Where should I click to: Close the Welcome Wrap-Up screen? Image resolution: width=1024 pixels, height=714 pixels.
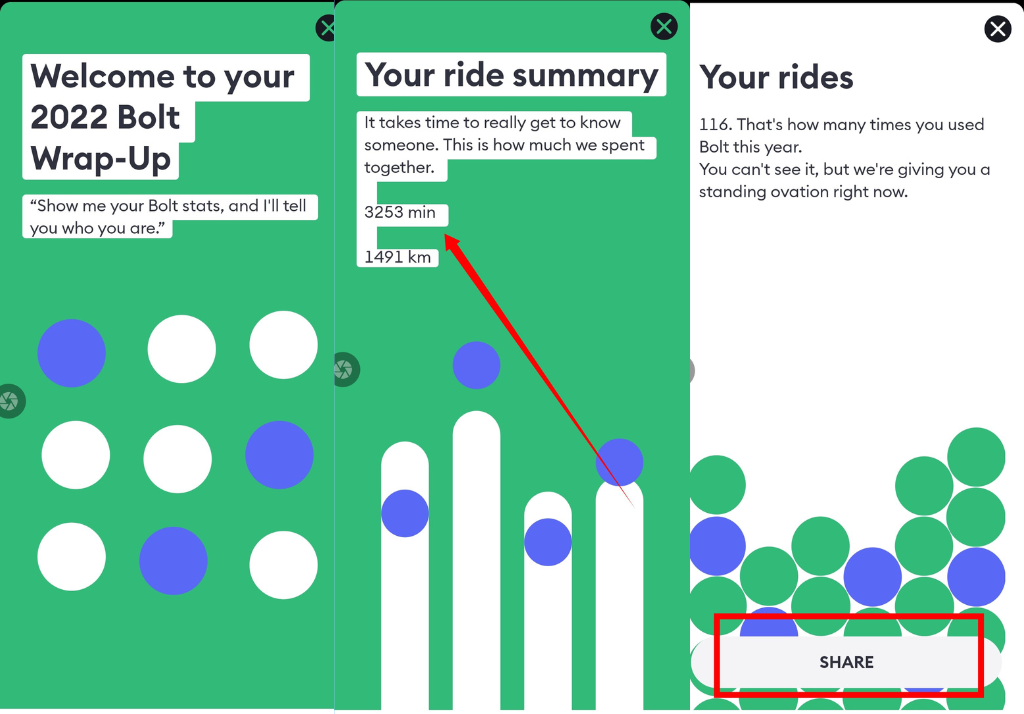click(x=325, y=28)
